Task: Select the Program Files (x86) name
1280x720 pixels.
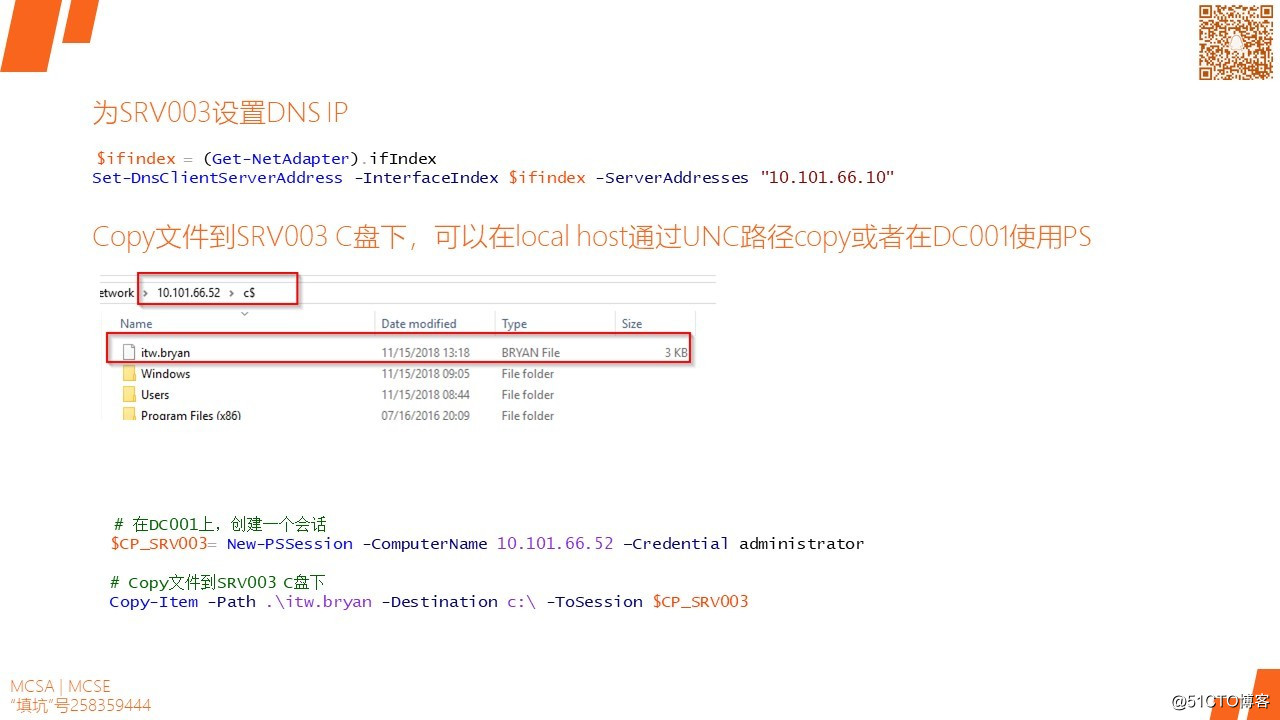Action: coord(191,415)
